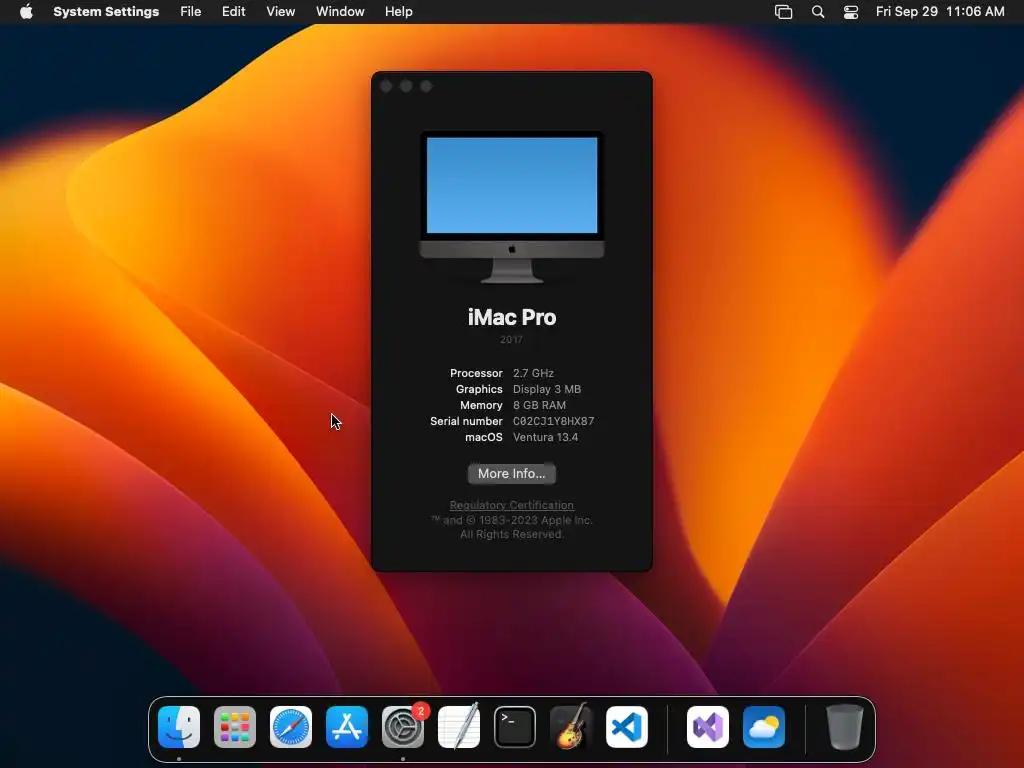Open System Settings from the Dock

point(403,727)
